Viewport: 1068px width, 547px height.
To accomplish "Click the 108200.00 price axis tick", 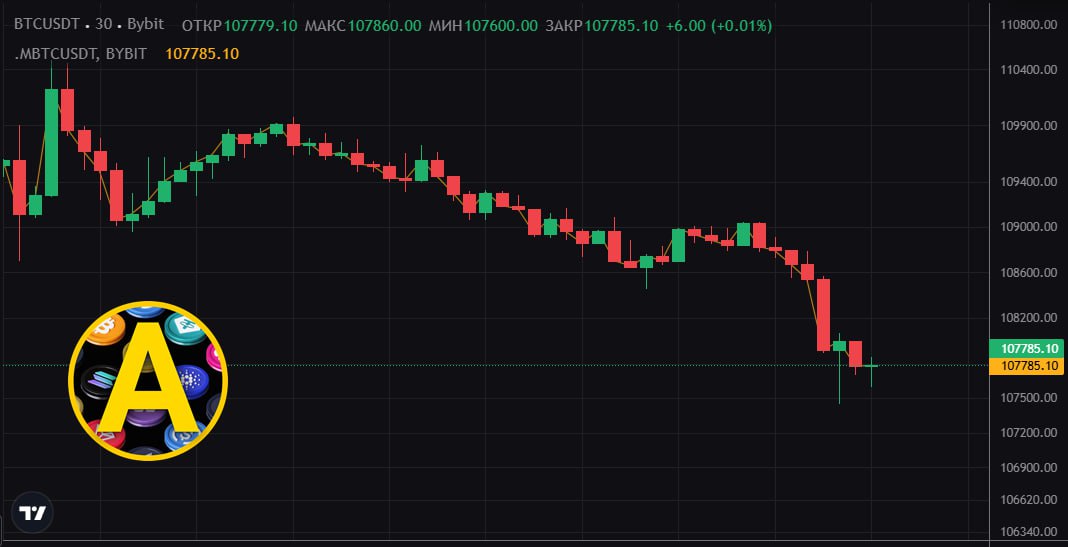I will [x=1028, y=317].
